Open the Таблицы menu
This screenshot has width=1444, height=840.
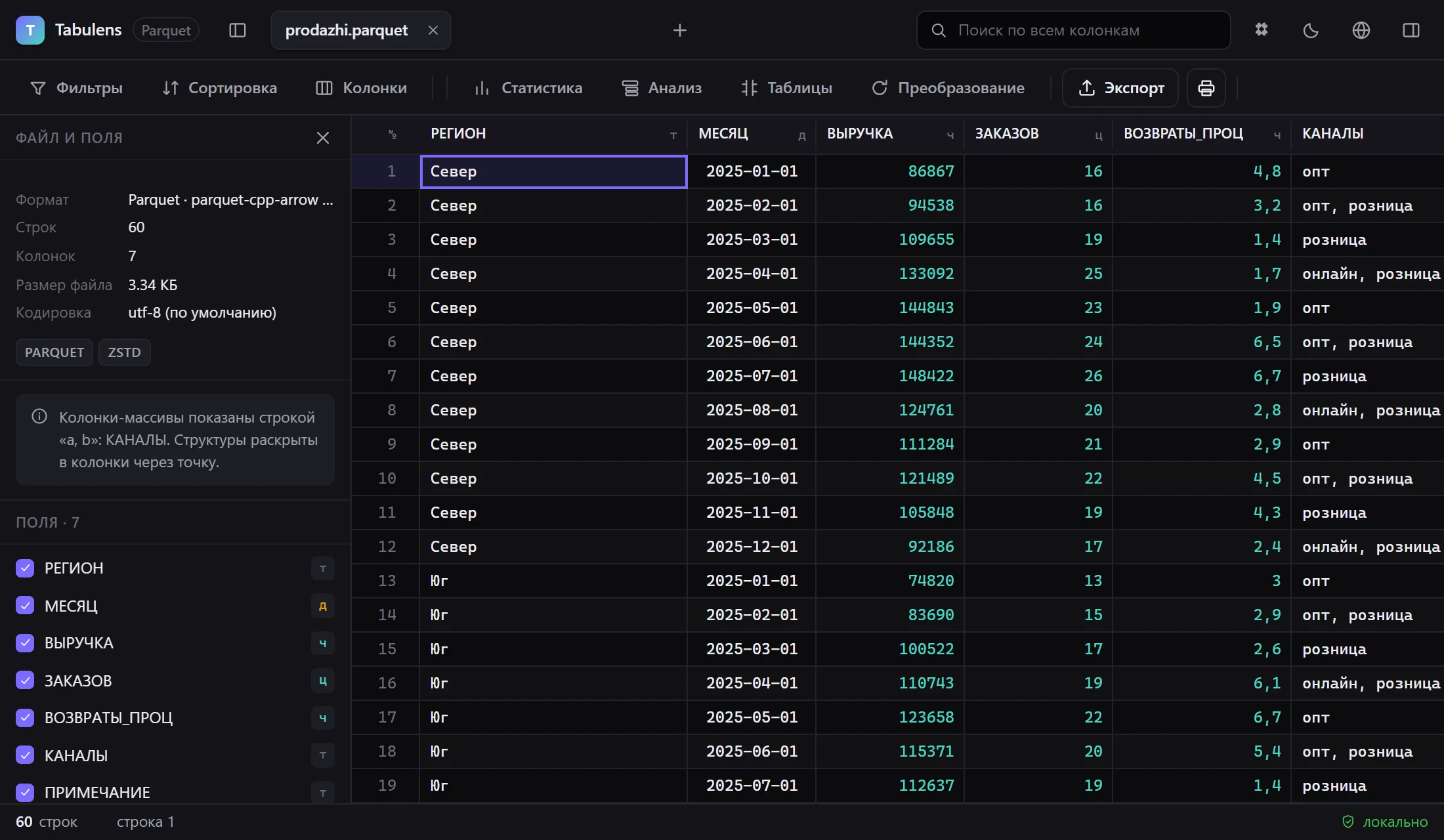click(787, 88)
